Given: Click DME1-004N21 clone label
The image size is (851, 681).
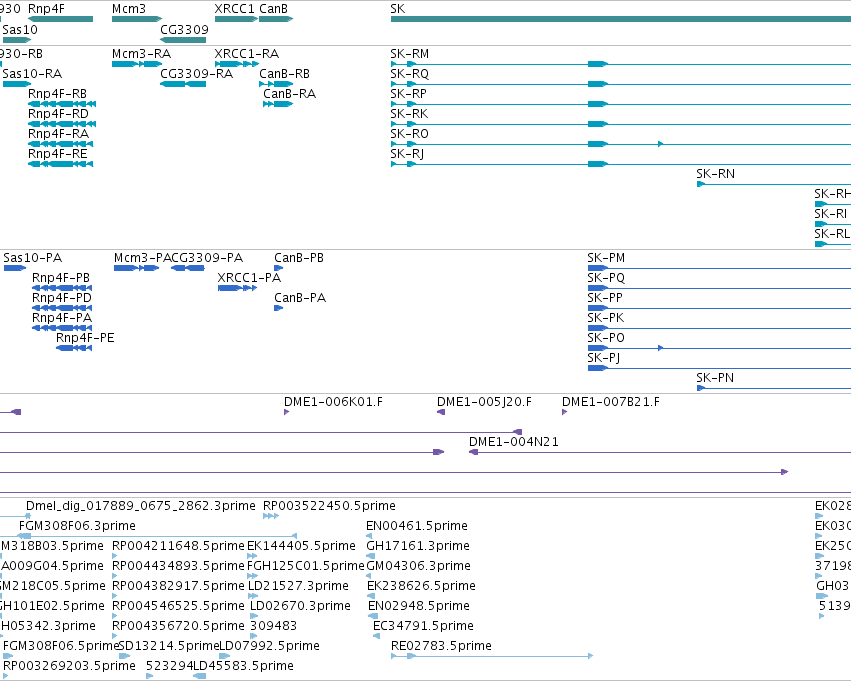Looking at the screenshot, I should click(x=513, y=442).
